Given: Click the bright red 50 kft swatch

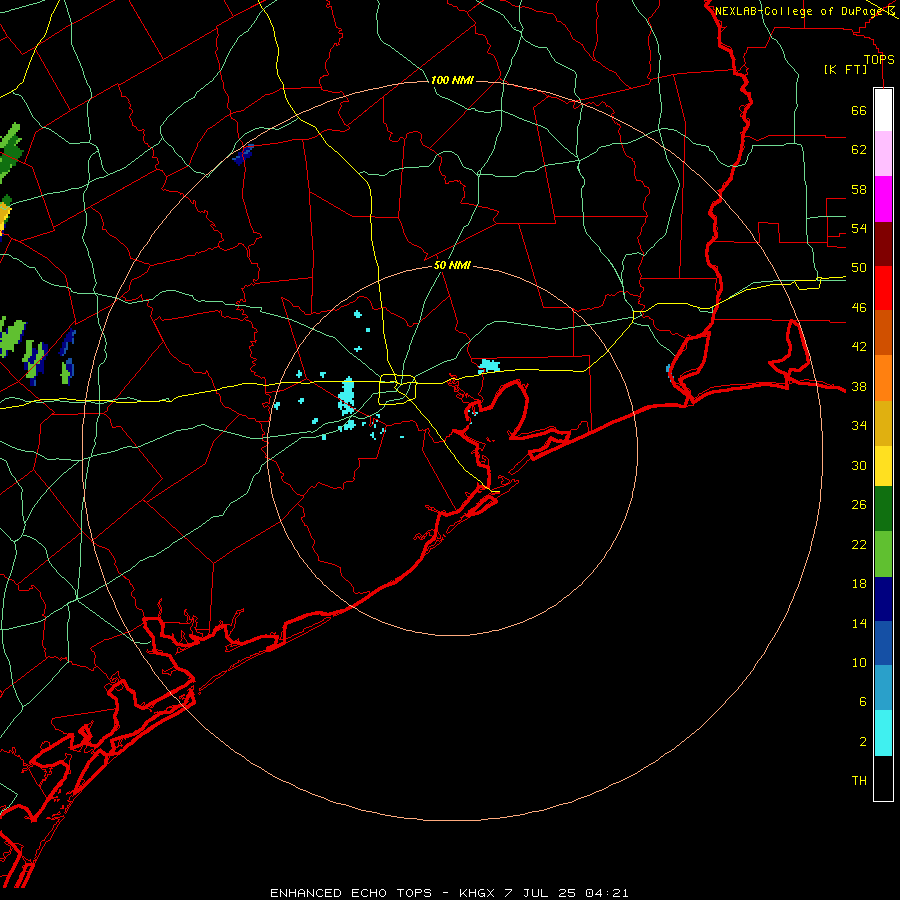Looking at the screenshot, I should [x=883, y=288].
